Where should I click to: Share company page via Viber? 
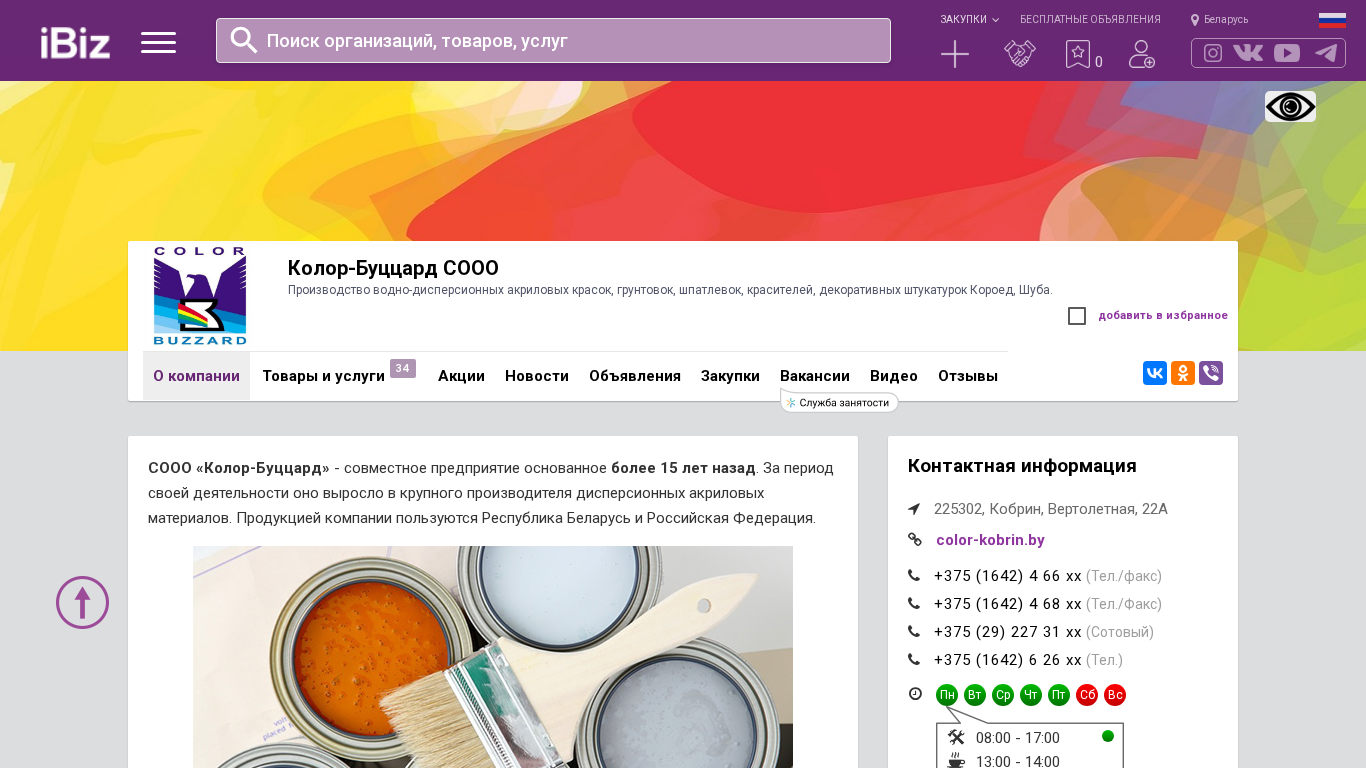(x=1211, y=373)
